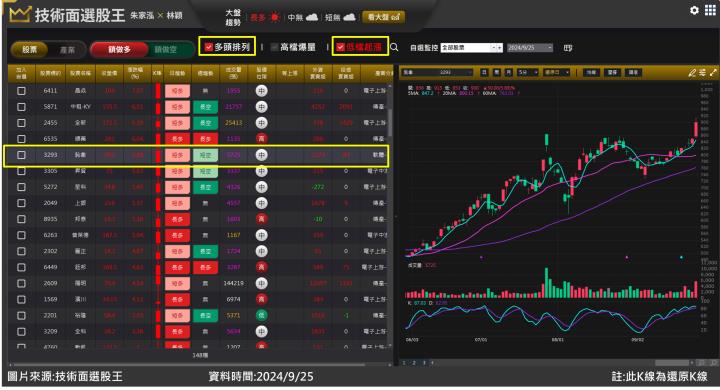Click the table horizontal scrollbar
This screenshot has height=390, width=720.
click(188, 365)
